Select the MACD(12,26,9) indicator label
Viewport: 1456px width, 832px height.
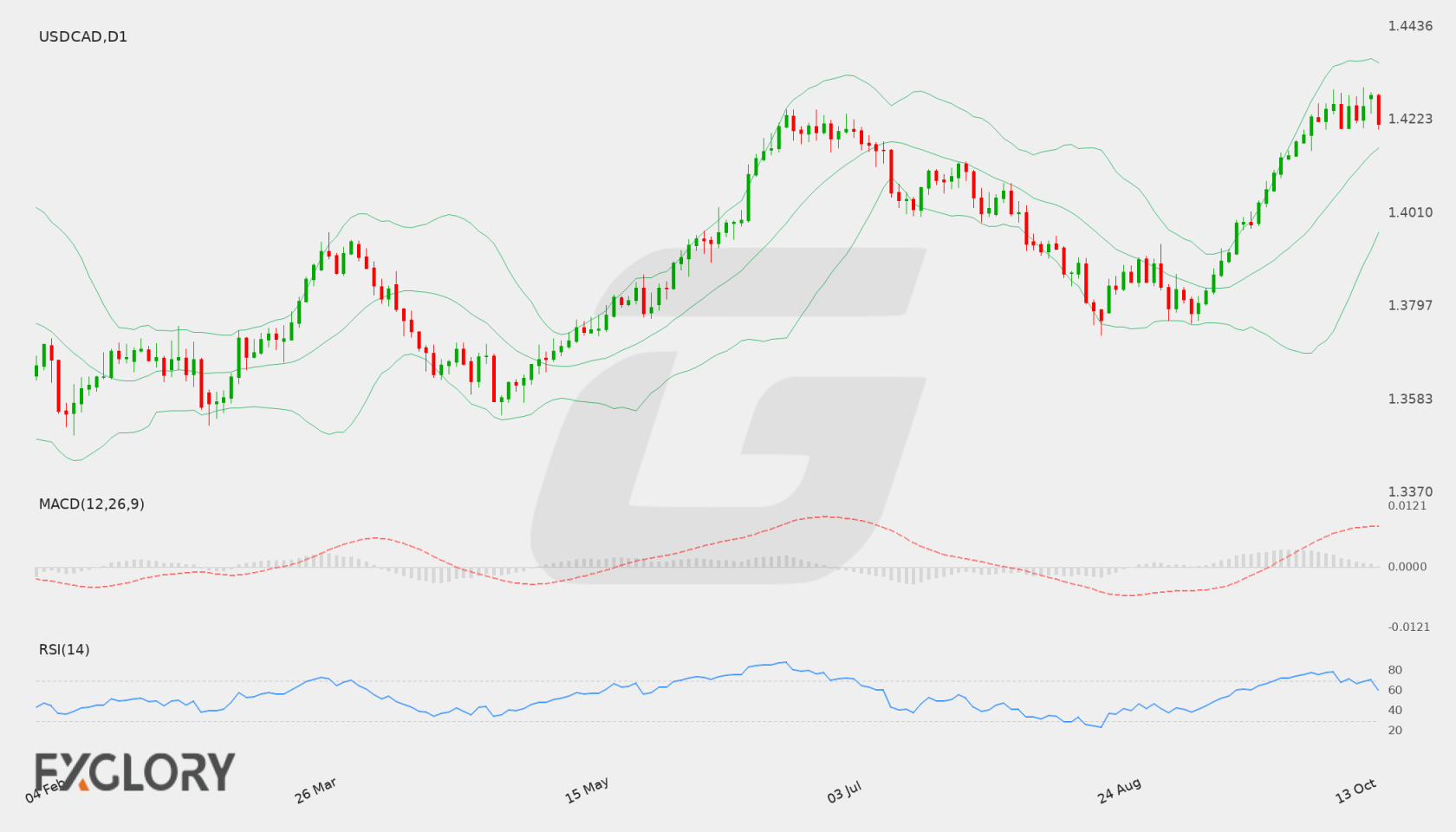click(92, 504)
